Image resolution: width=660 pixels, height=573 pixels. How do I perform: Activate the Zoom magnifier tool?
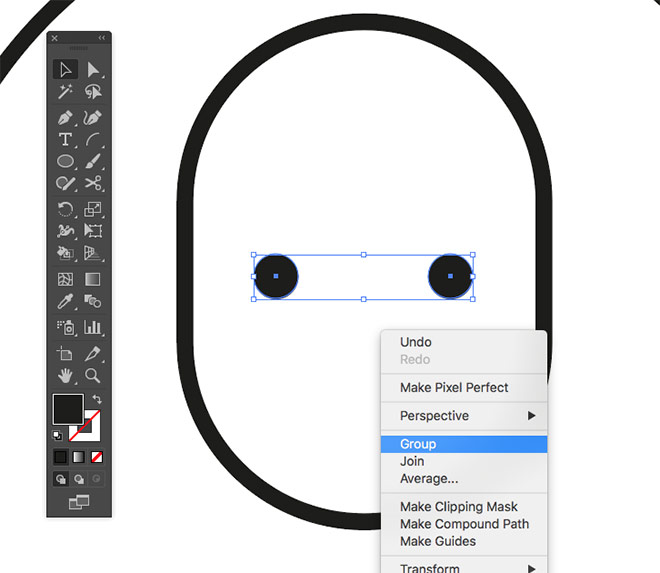click(93, 376)
